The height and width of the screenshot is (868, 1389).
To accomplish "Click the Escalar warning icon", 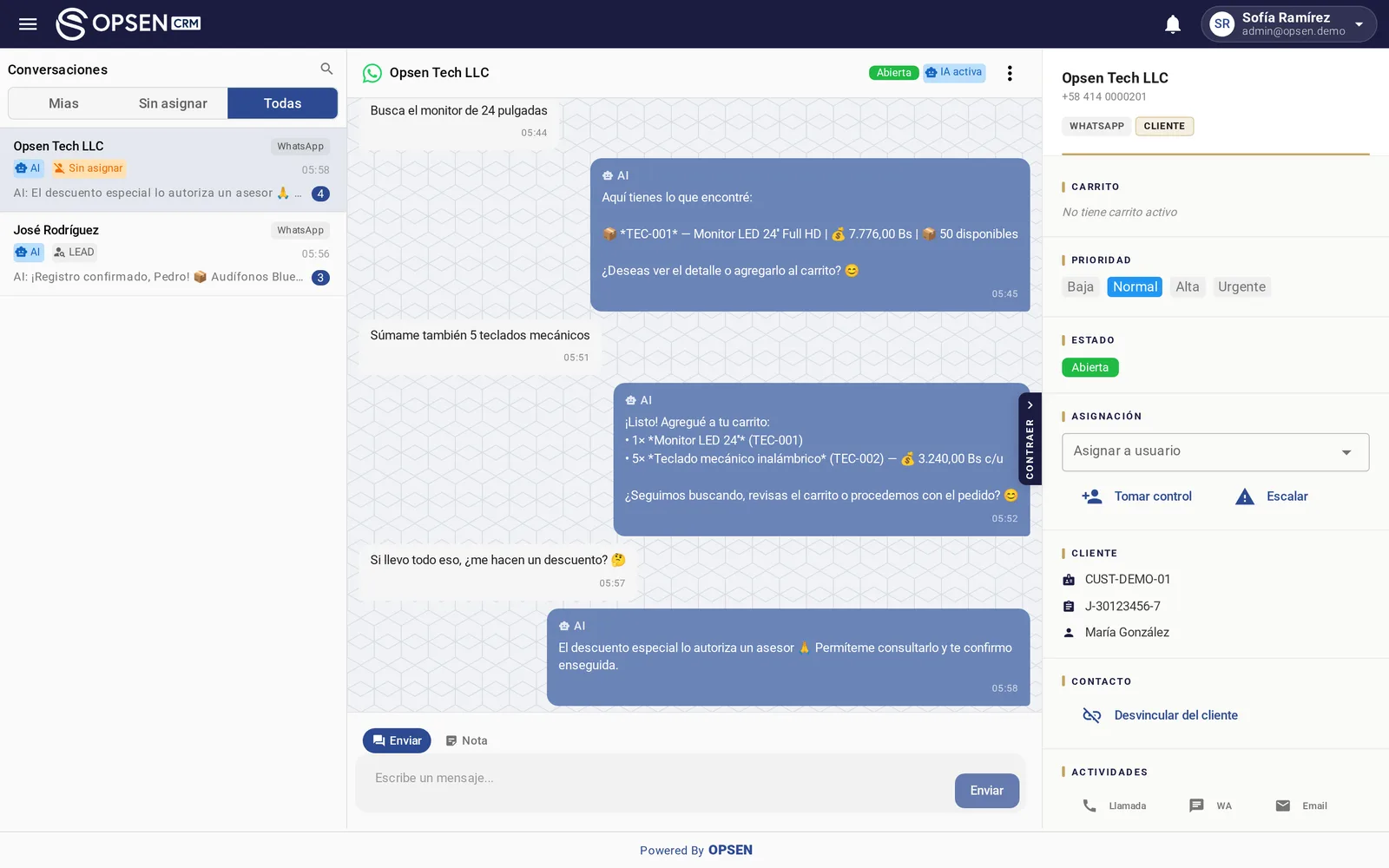I will (x=1245, y=496).
